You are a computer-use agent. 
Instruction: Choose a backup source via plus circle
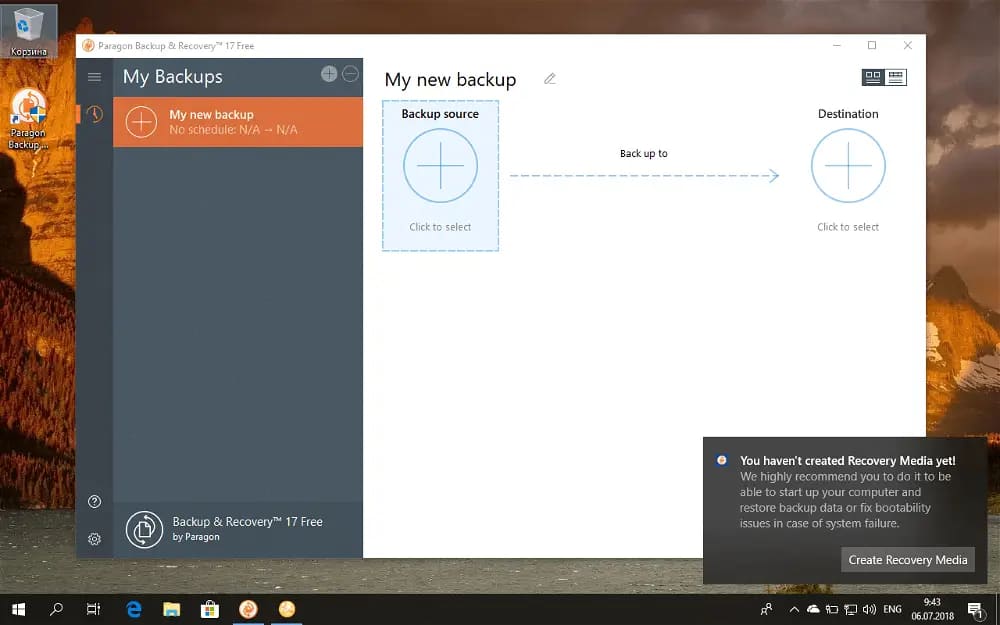440,165
